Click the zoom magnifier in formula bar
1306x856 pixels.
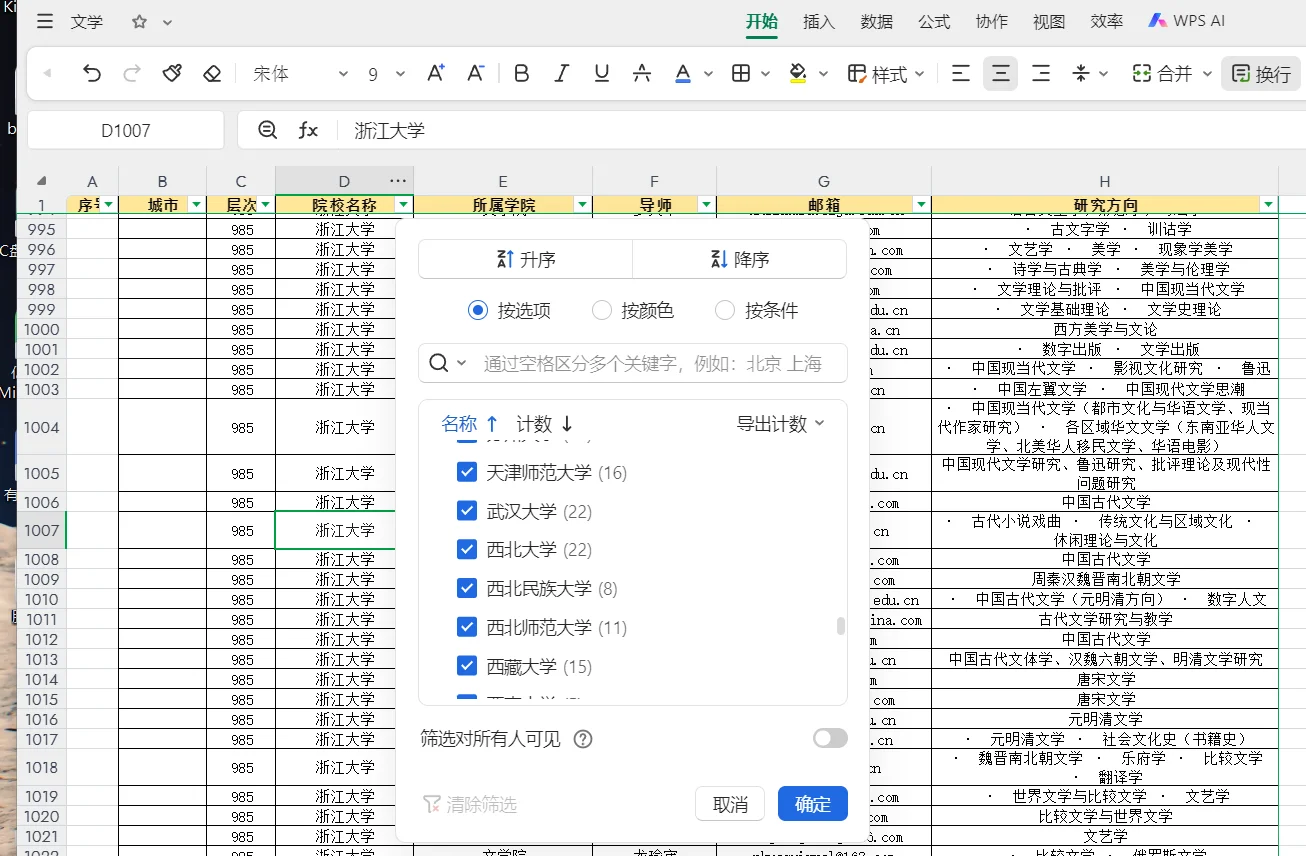coord(268,130)
